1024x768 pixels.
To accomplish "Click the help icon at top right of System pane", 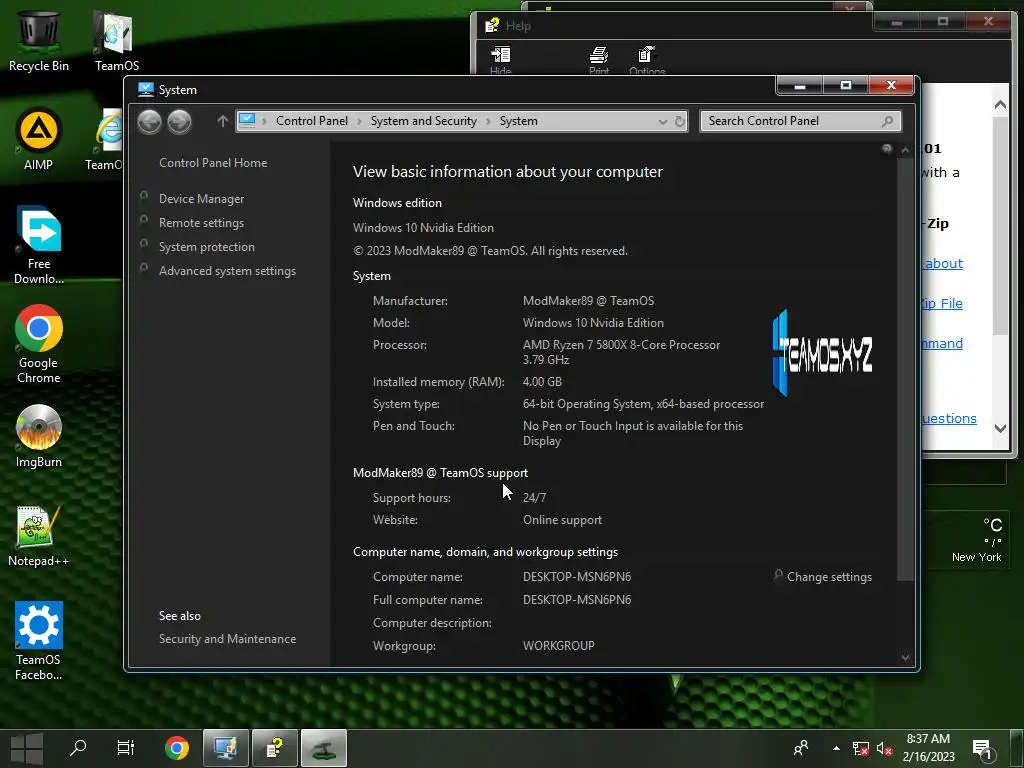I will [886, 149].
